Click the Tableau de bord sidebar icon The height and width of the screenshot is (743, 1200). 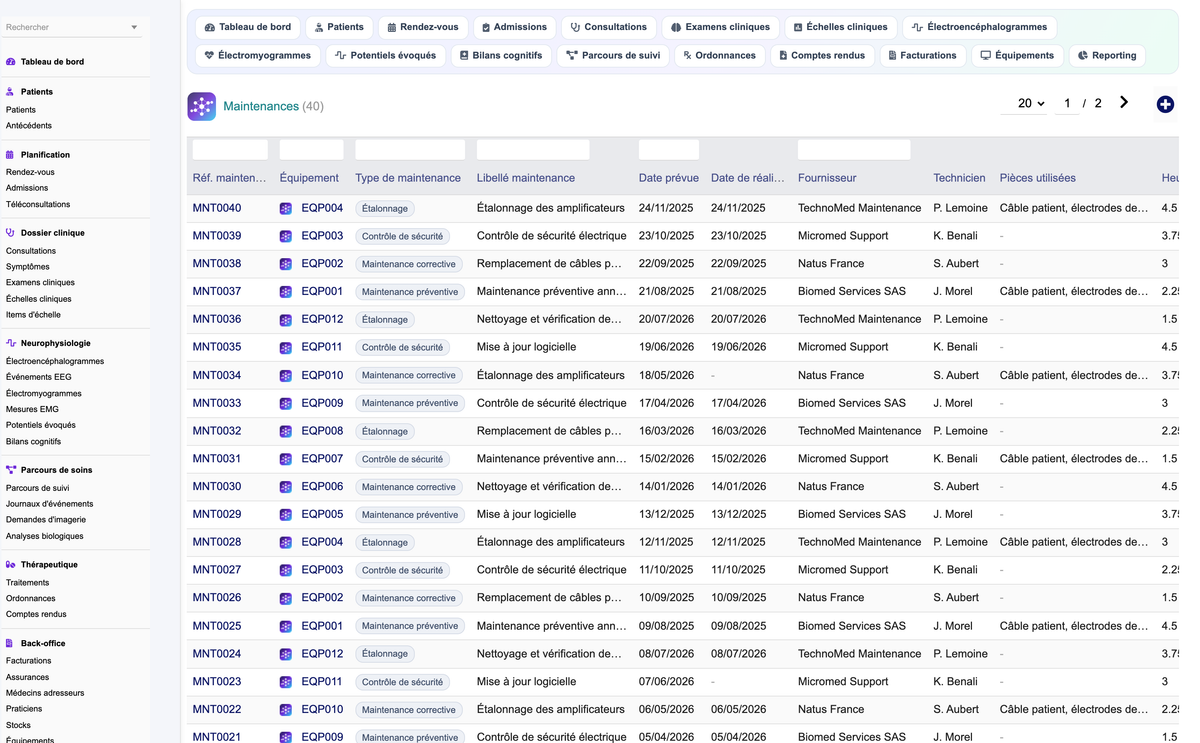pyautogui.click(x=11, y=62)
